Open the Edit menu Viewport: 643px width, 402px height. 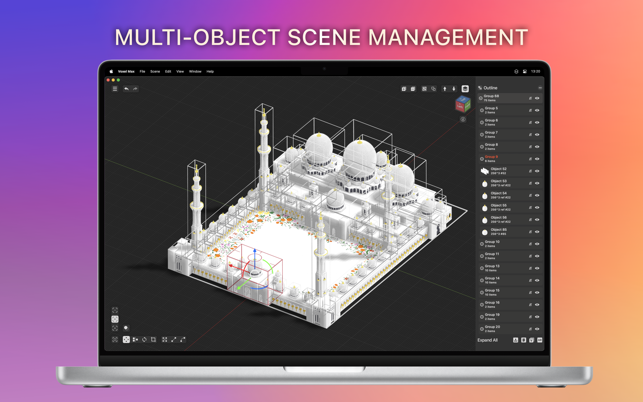pyautogui.click(x=168, y=71)
